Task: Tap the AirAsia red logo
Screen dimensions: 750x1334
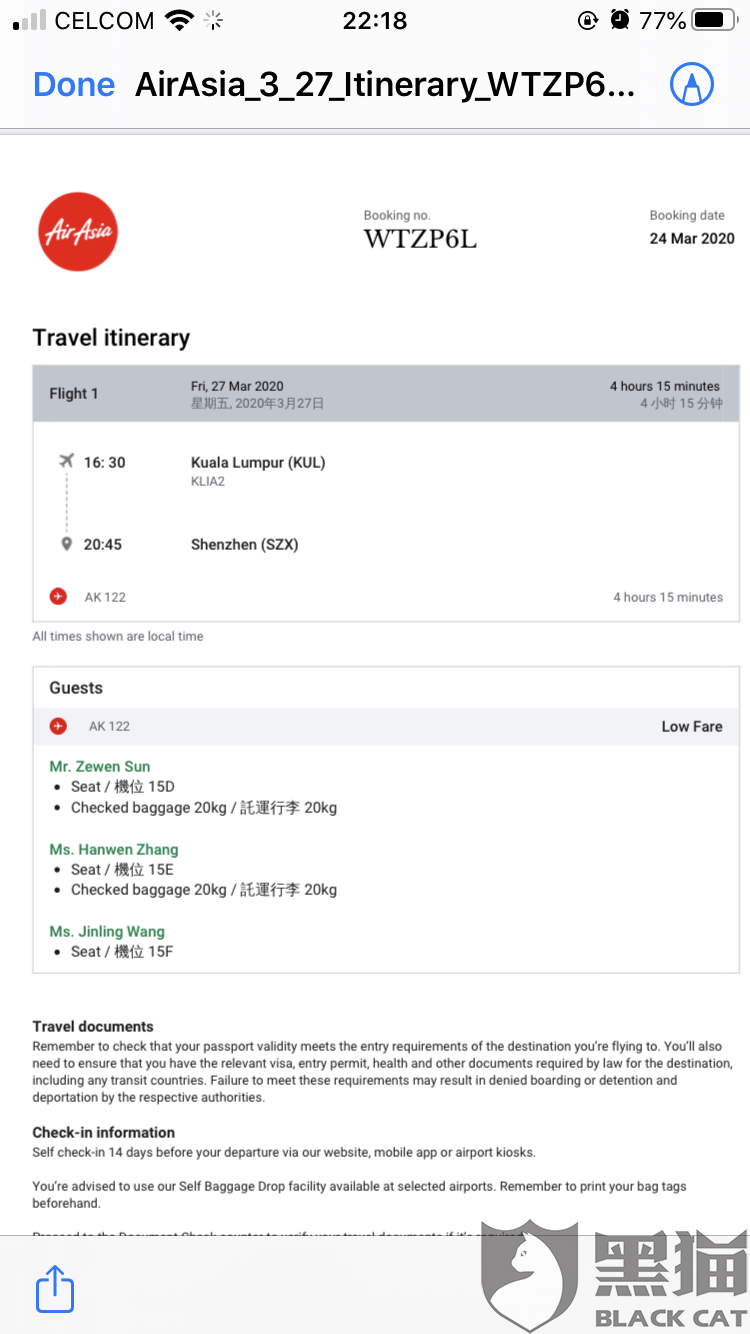Action: [78, 232]
